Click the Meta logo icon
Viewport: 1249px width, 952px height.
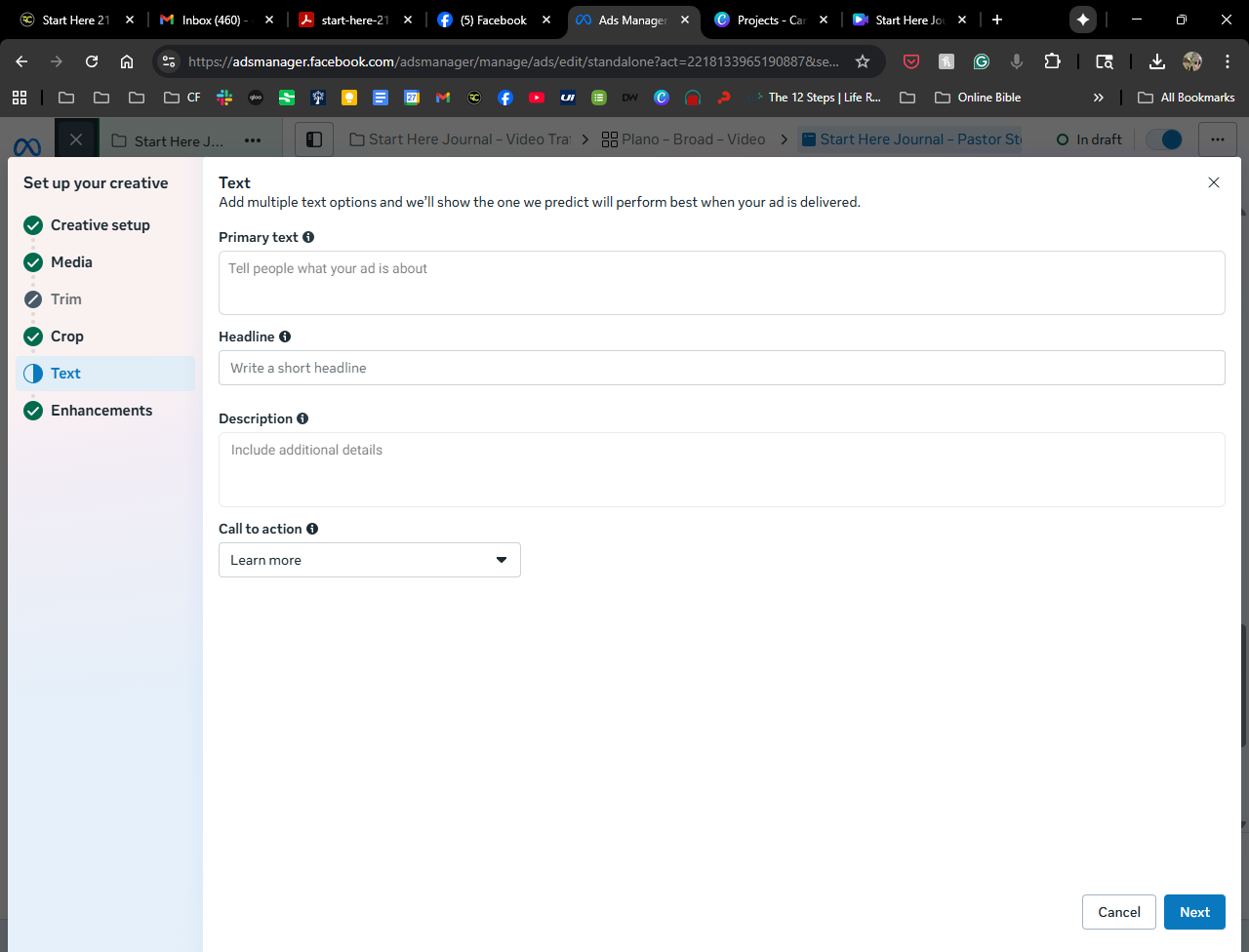click(x=27, y=146)
